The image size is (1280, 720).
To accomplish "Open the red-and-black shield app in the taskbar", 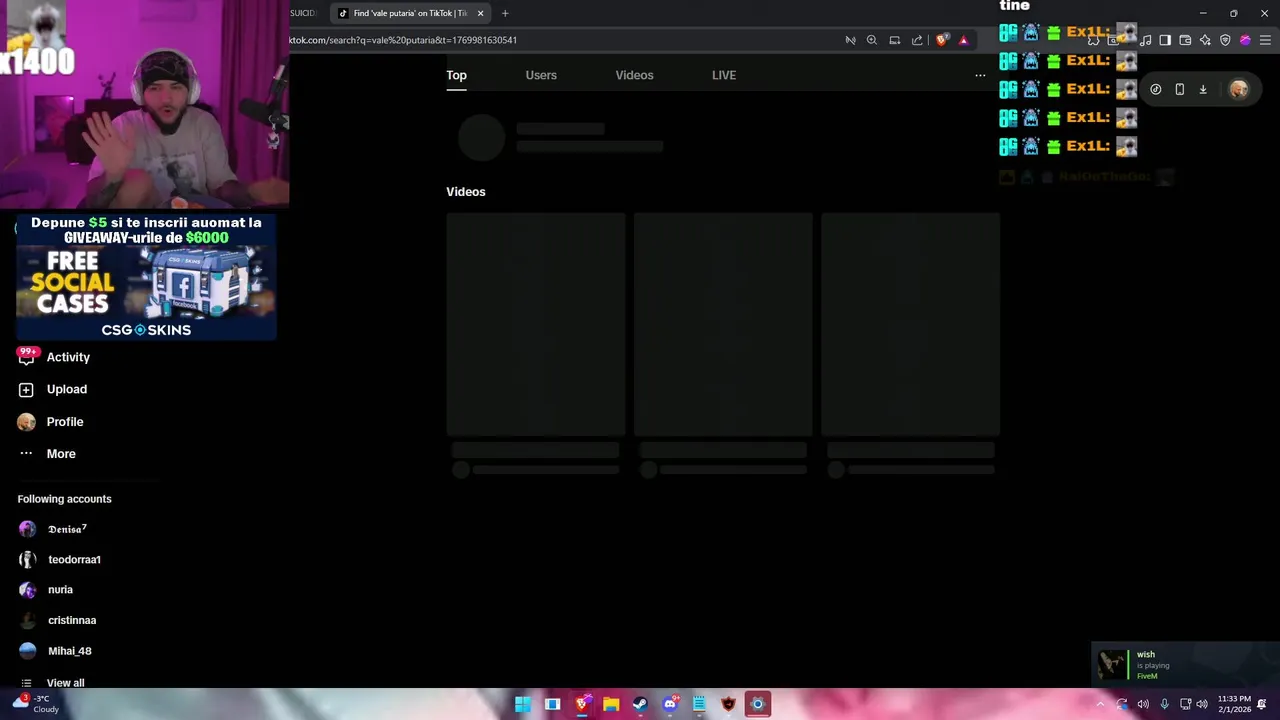I will [x=729, y=704].
